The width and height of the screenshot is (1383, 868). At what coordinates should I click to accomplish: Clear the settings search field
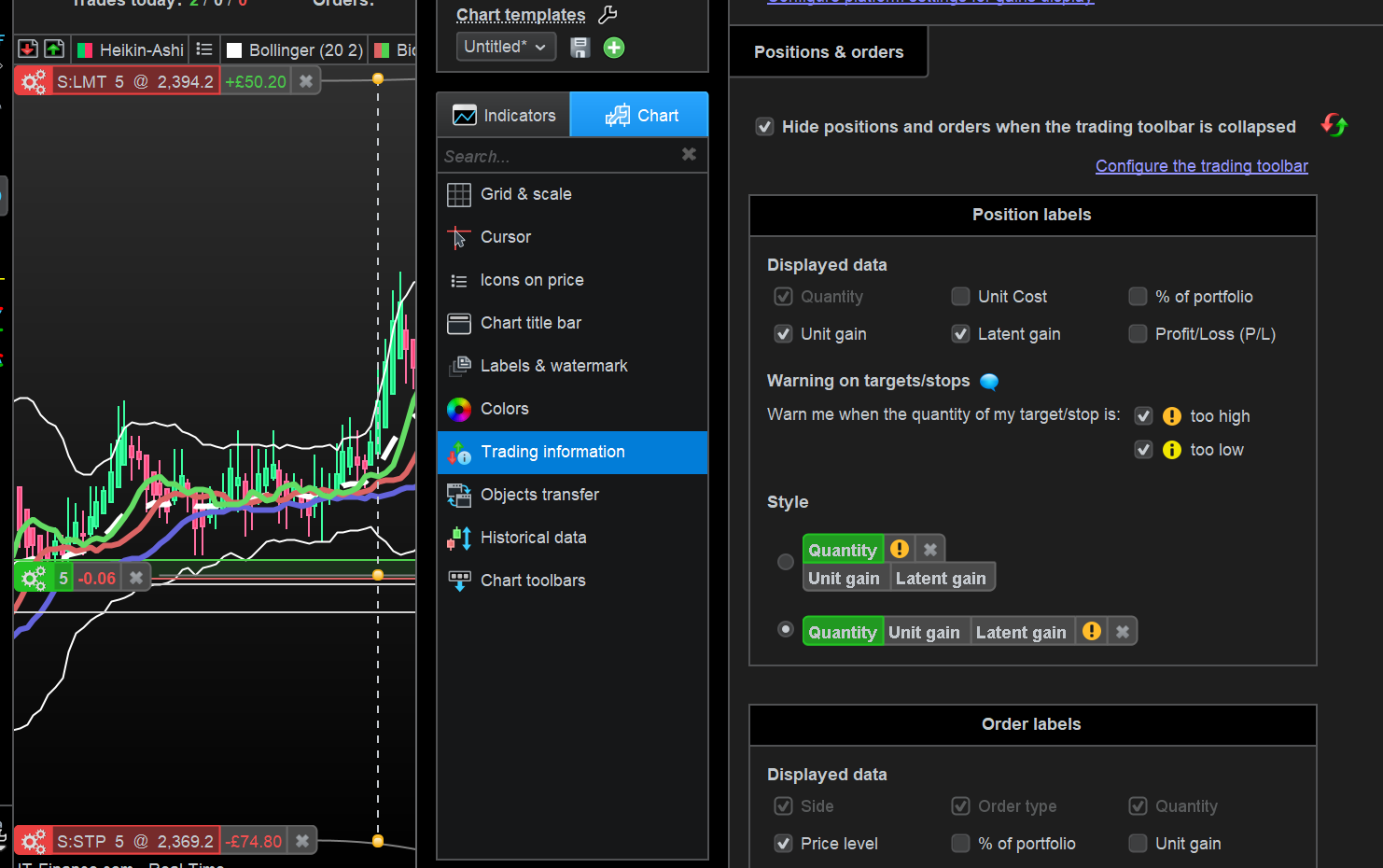(x=689, y=155)
